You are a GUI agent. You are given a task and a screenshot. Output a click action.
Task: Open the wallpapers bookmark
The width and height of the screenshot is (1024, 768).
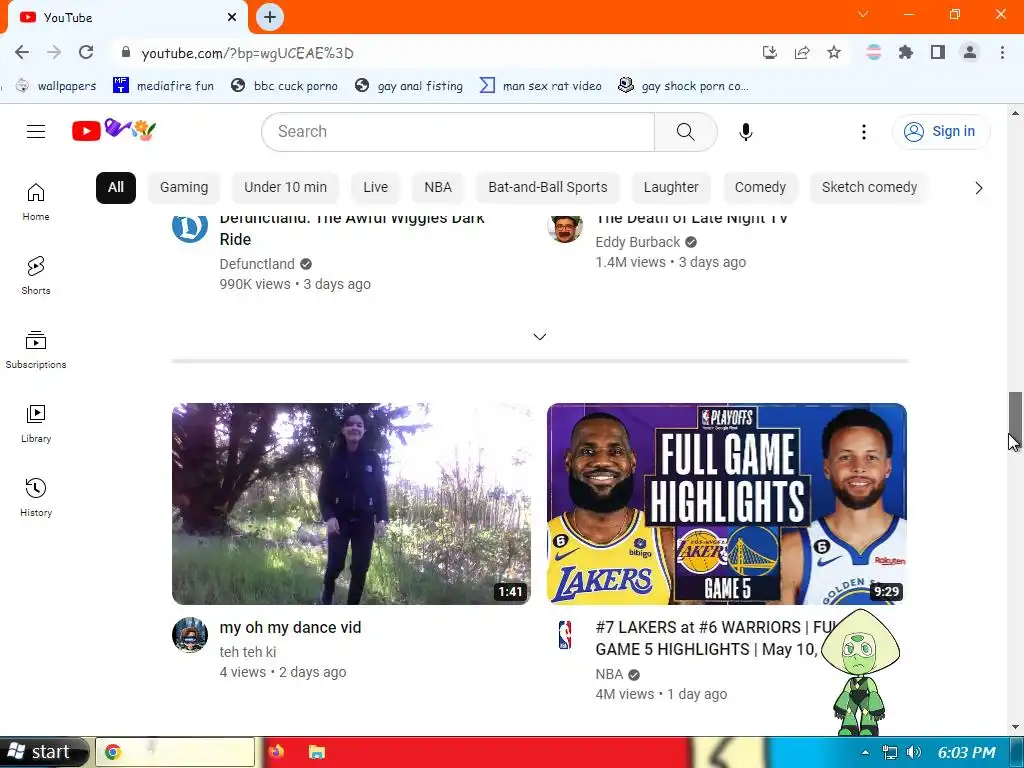point(56,86)
